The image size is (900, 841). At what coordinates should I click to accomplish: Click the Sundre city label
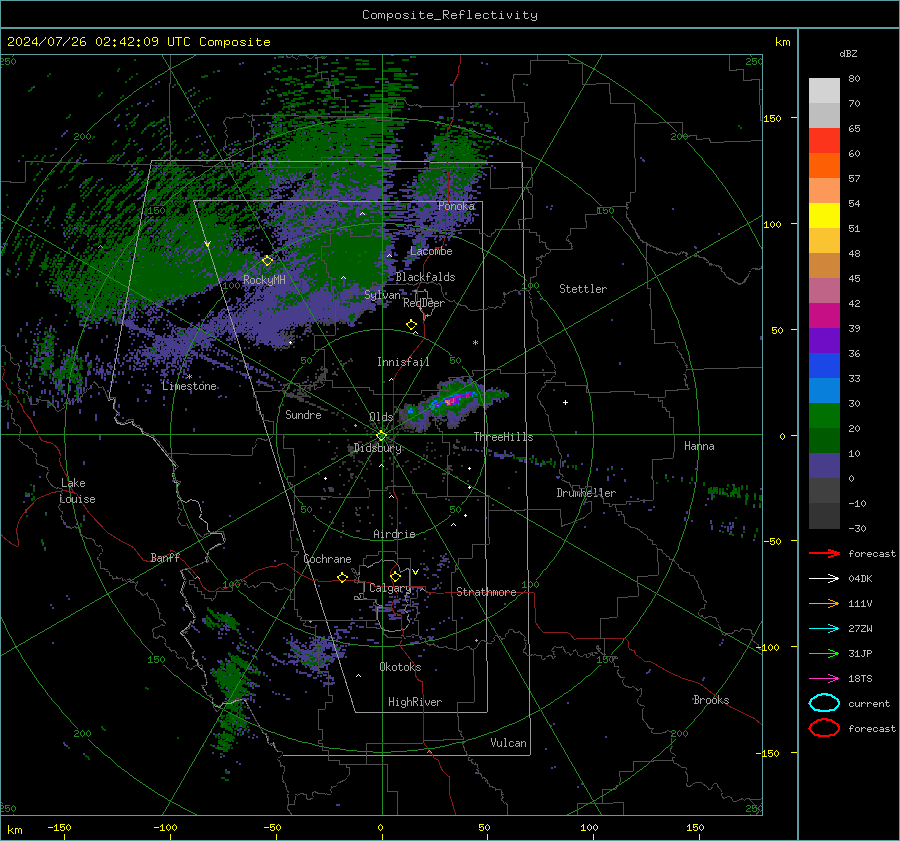pyautogui.click(x=303, y=415)
